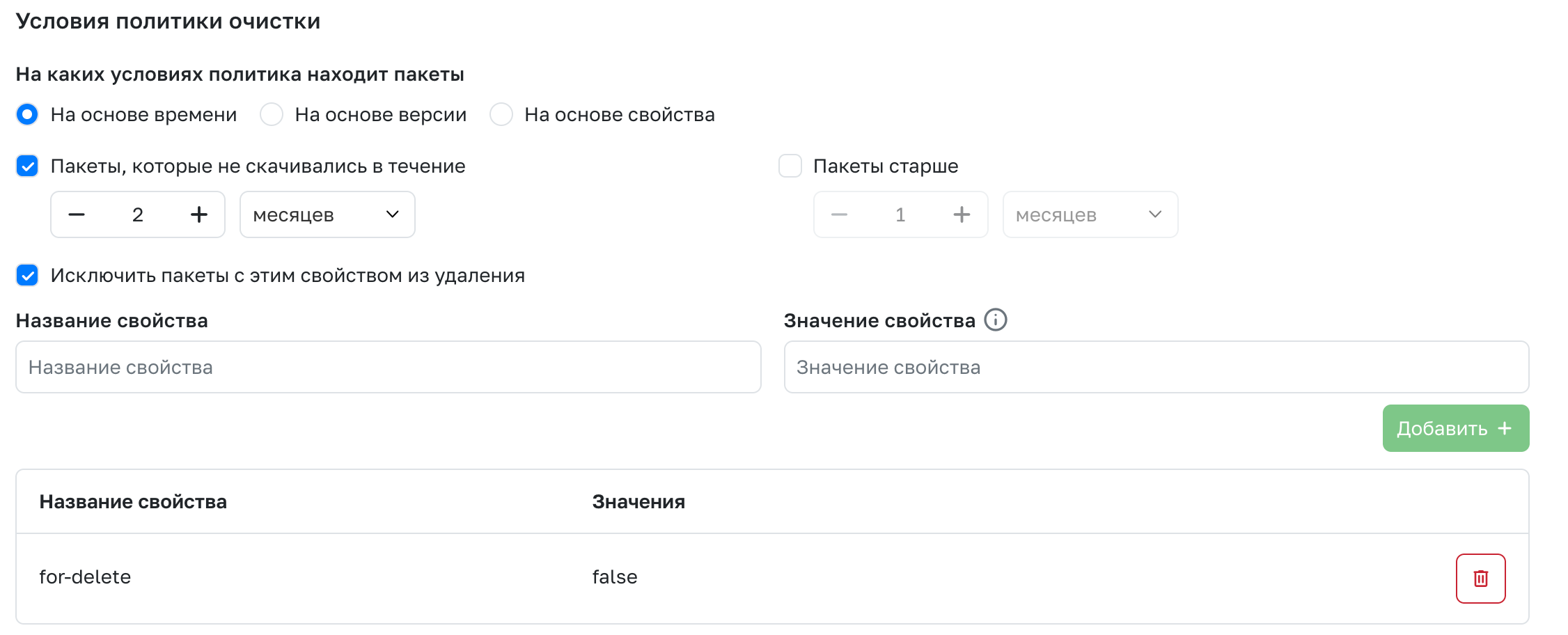The height and width of the screenshot is (635, 1568).
Task: Expand месяцев dropdown under Пакеты старше
Action: (1090, 214)
